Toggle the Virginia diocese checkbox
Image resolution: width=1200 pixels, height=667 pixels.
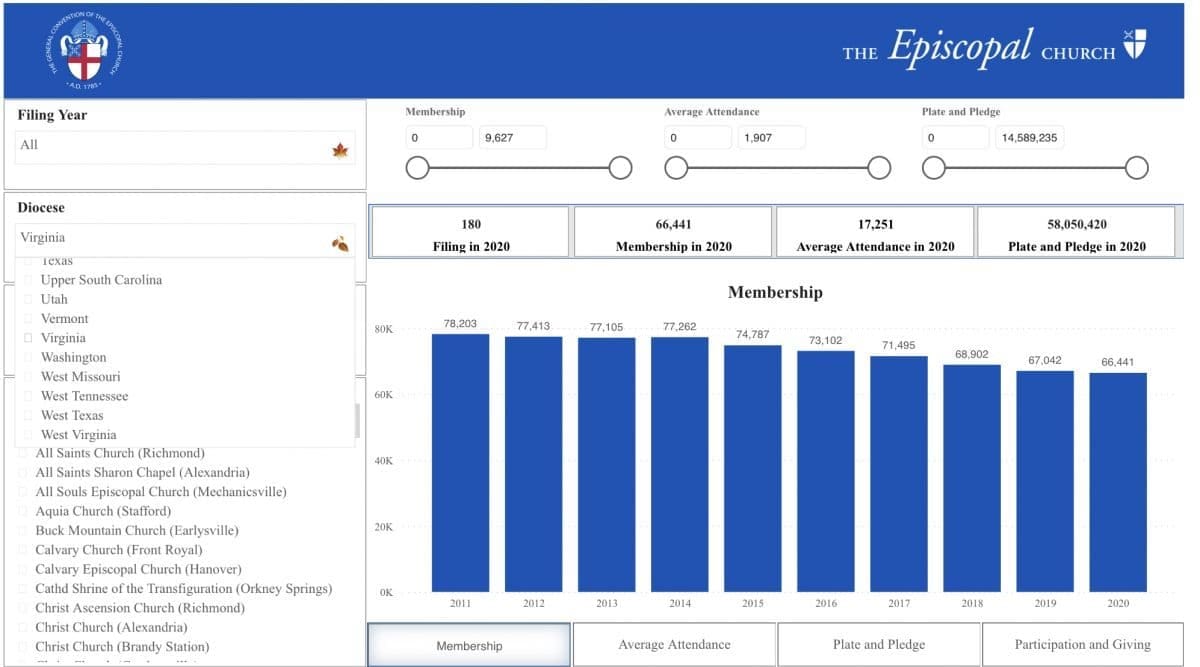click(29, 338)
